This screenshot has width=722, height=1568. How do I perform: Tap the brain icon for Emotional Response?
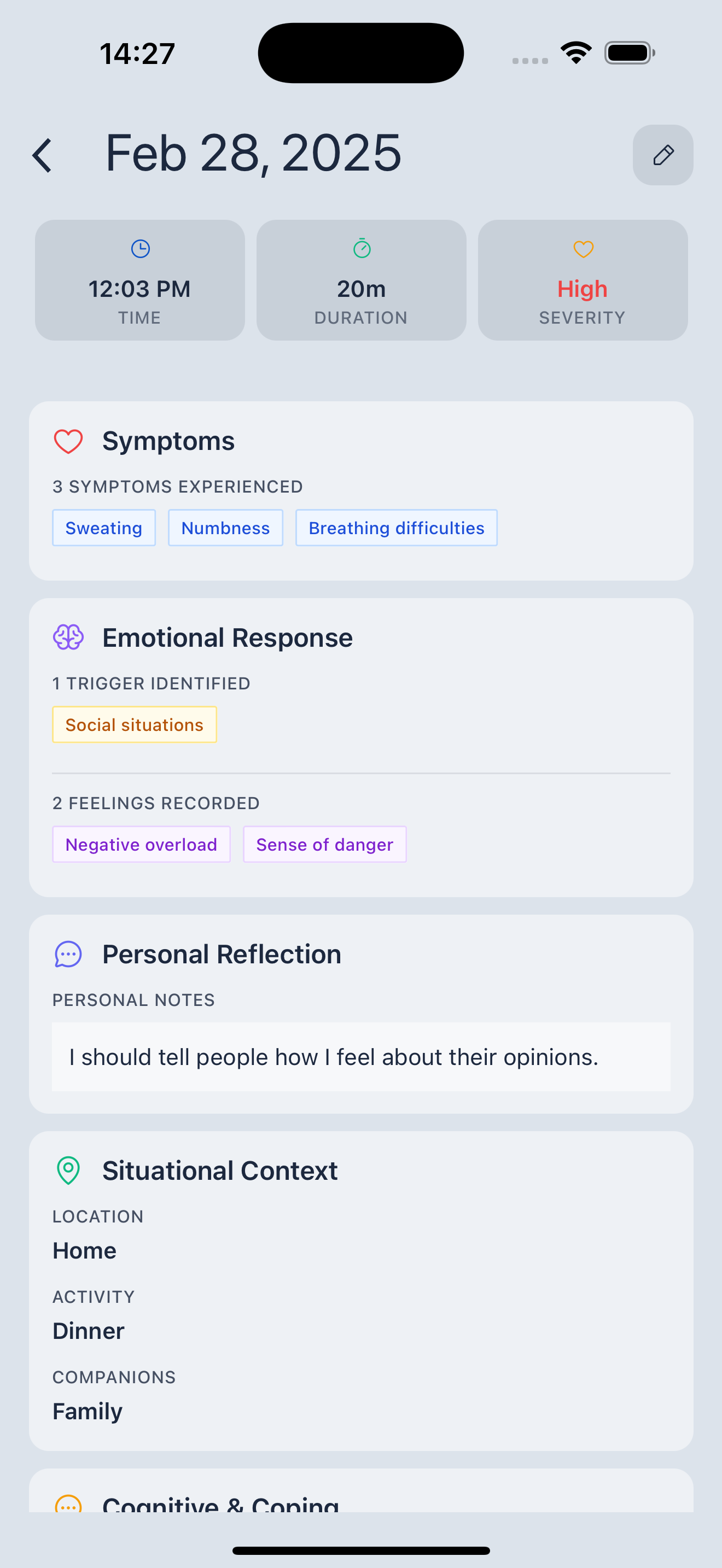coord(68,638)
